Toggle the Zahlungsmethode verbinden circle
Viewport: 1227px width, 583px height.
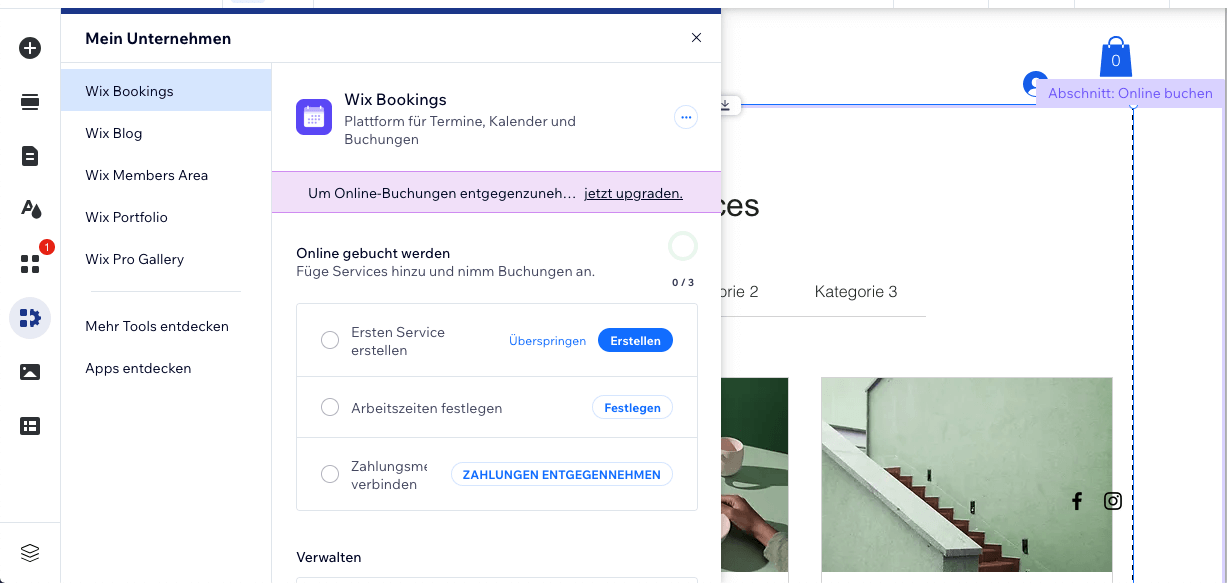(330, 475)
